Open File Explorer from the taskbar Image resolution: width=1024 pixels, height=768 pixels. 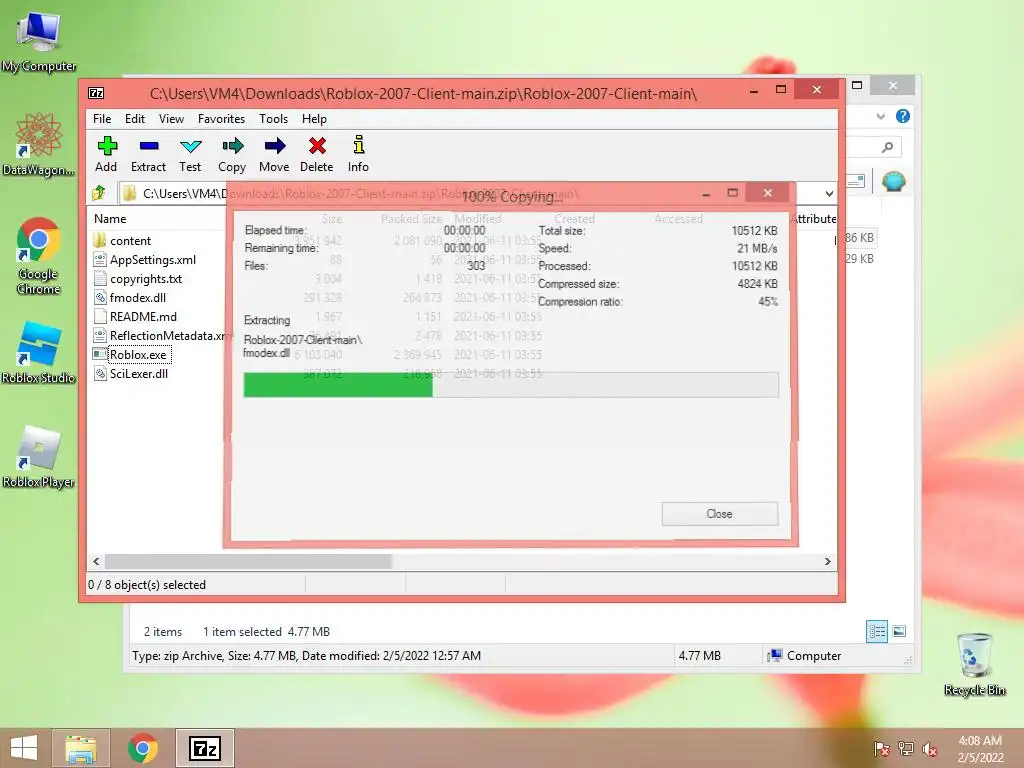[x=81, y=748]
